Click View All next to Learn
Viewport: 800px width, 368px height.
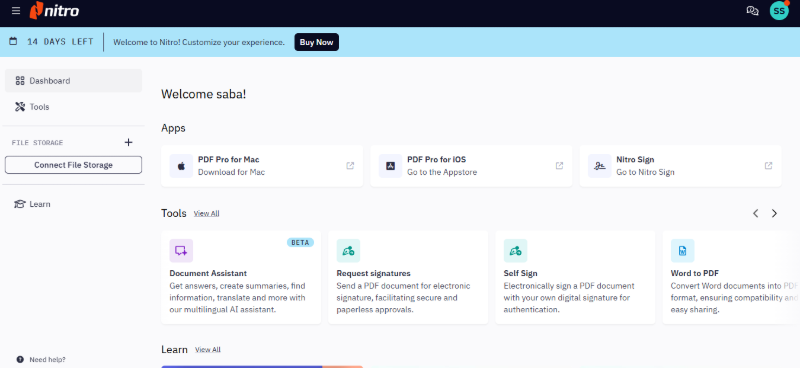click(x=208, y=350)
